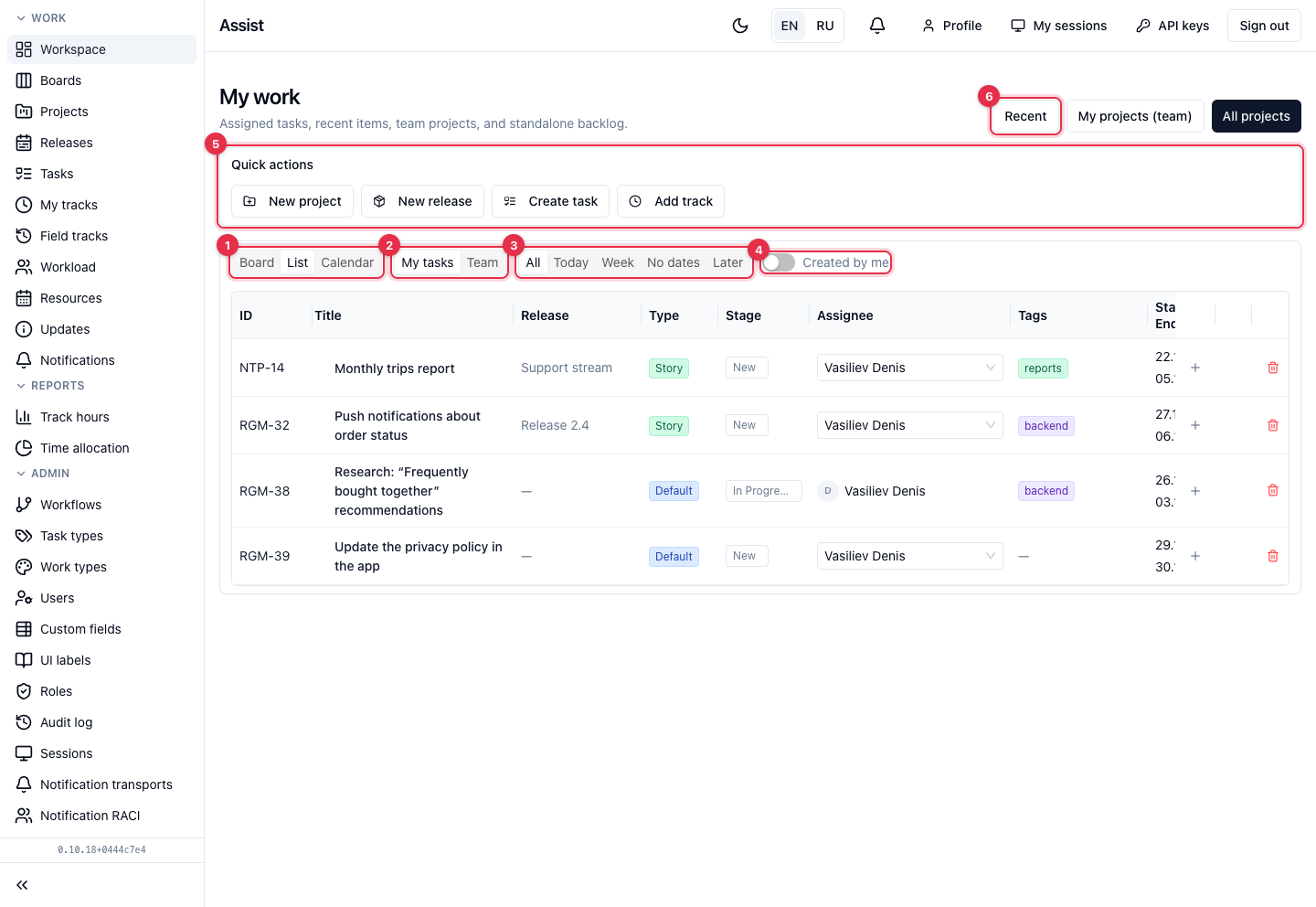Open the notifications bell in header

point(877,26)
